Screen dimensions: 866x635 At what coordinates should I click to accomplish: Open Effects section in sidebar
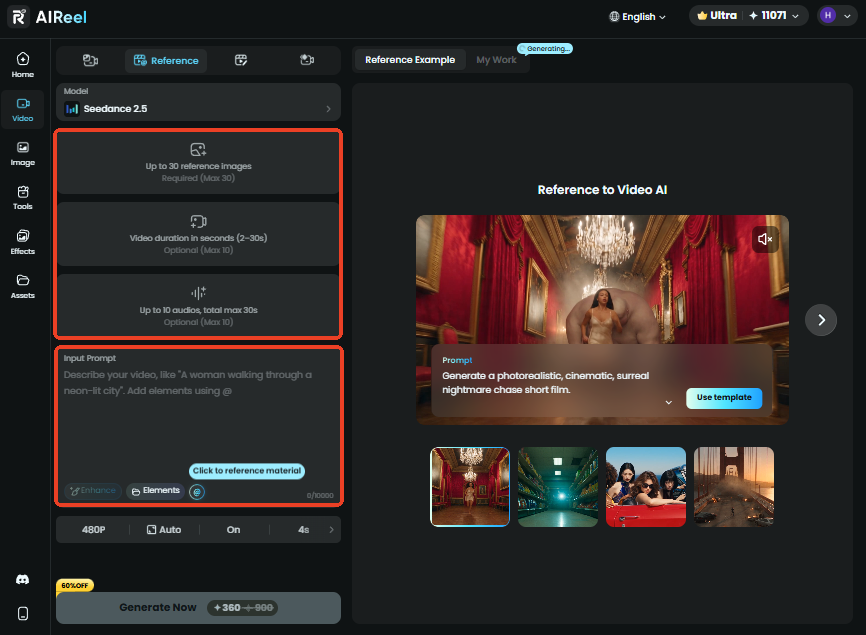coord(23,242)
